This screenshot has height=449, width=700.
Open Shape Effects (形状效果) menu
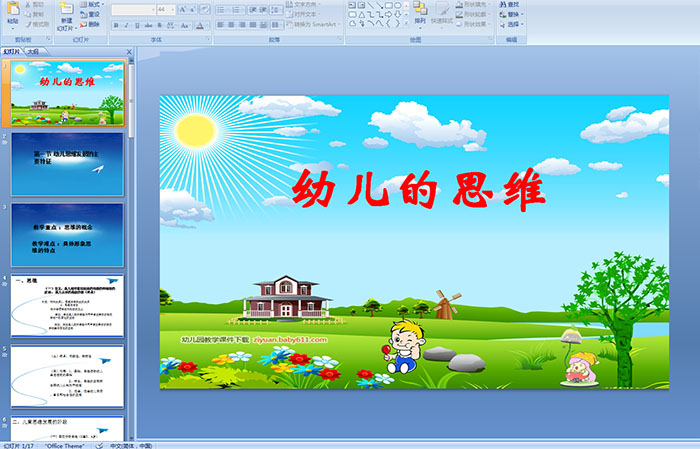pyautogui.click(x=473, y=24)
